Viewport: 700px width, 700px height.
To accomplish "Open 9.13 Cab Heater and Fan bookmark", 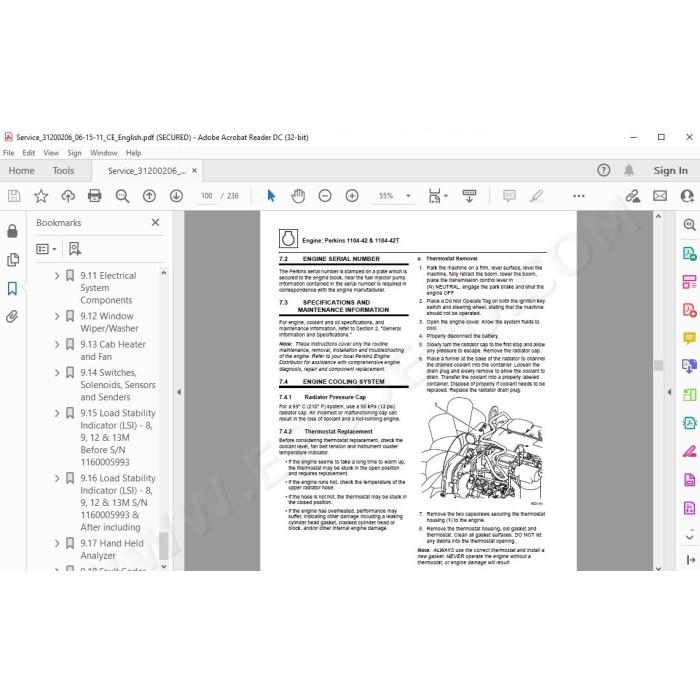I will tap(113, 350).
